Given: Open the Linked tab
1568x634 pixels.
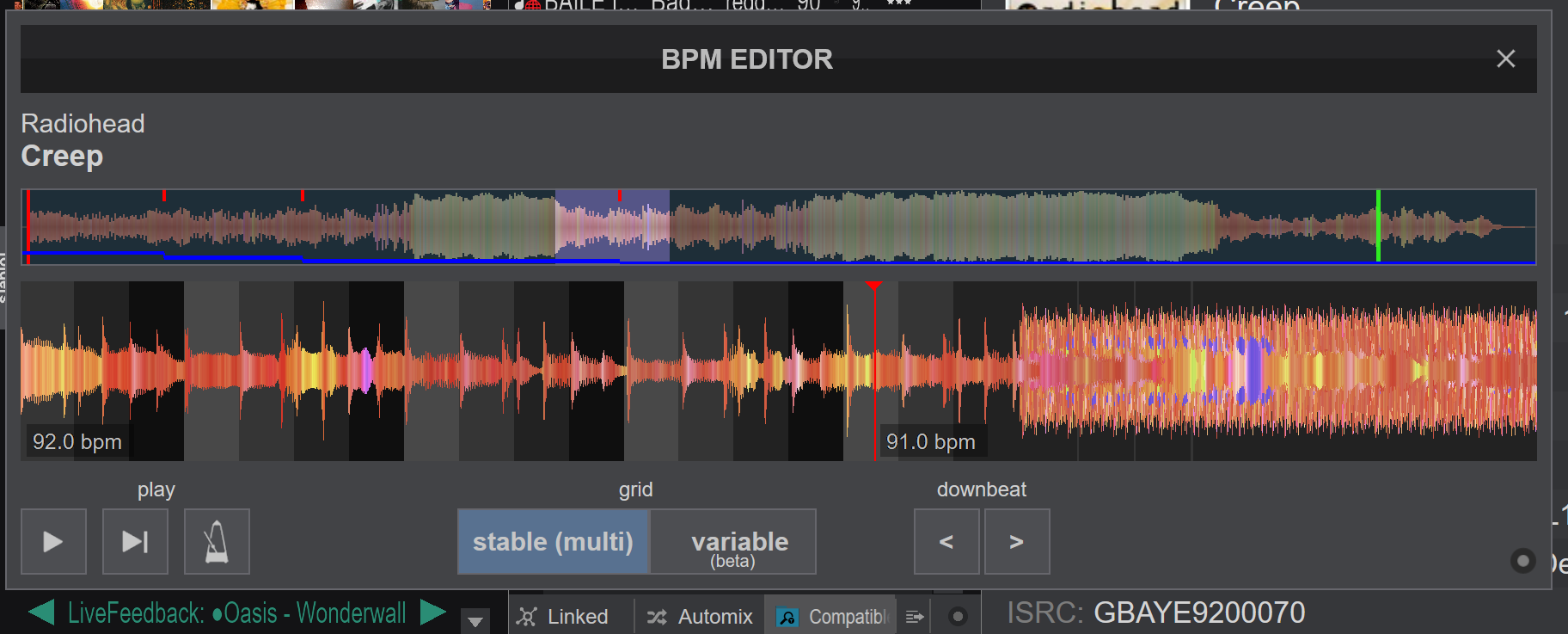Looking at the screenshot, I should [x=565, y=617].
